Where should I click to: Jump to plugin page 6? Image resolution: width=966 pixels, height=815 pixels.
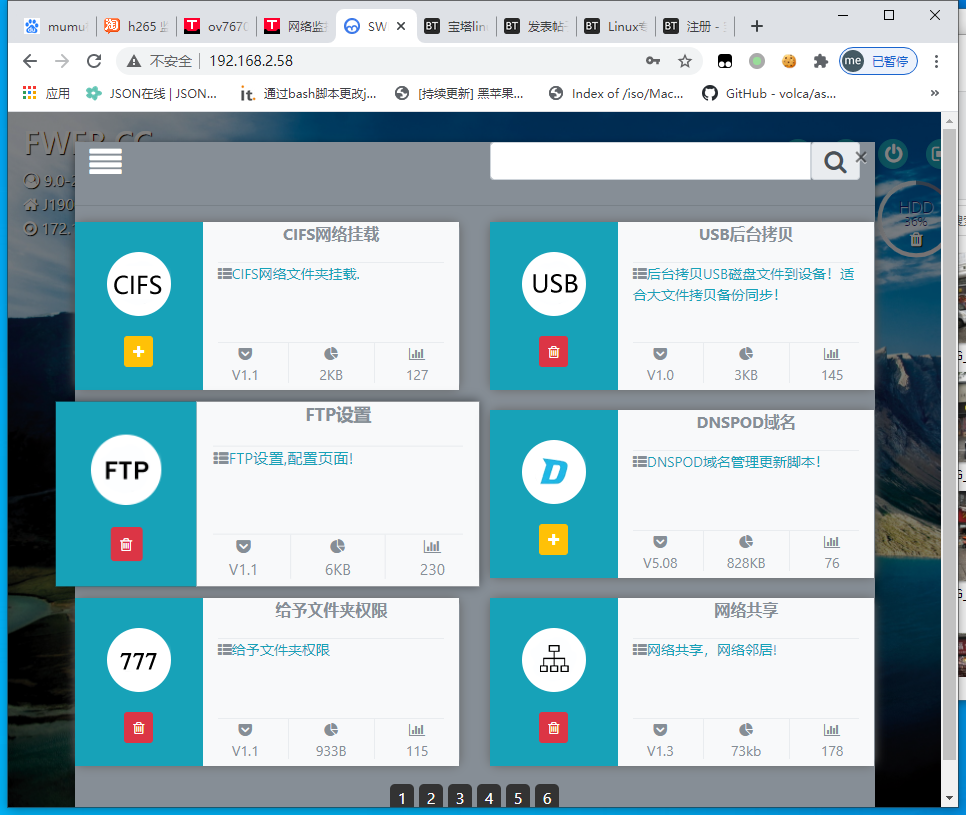pyautogui.click(x=546, y=797)
